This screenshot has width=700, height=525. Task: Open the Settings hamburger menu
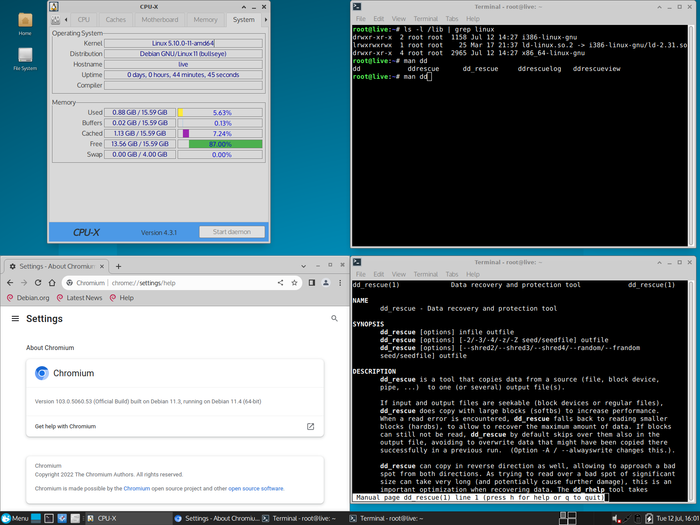click(15, 318)
